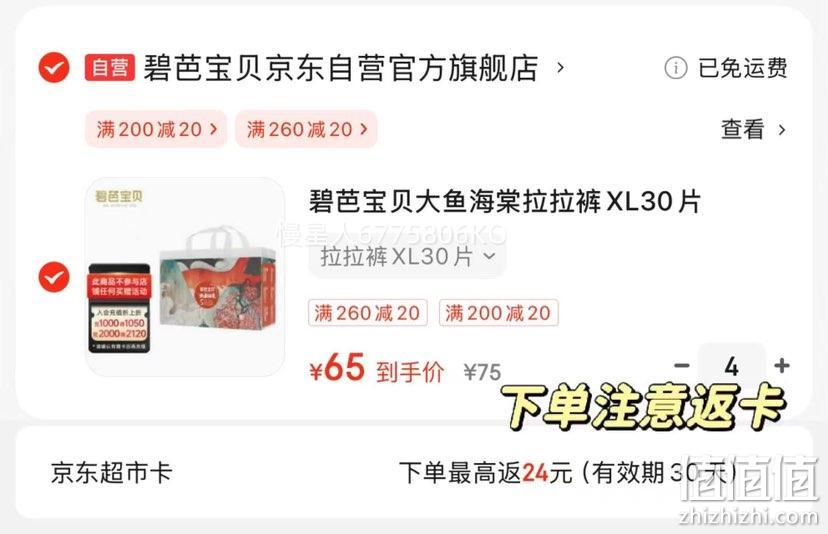Decrease quantity with the minus icon
828x534 pixels.
pos(682,366)
